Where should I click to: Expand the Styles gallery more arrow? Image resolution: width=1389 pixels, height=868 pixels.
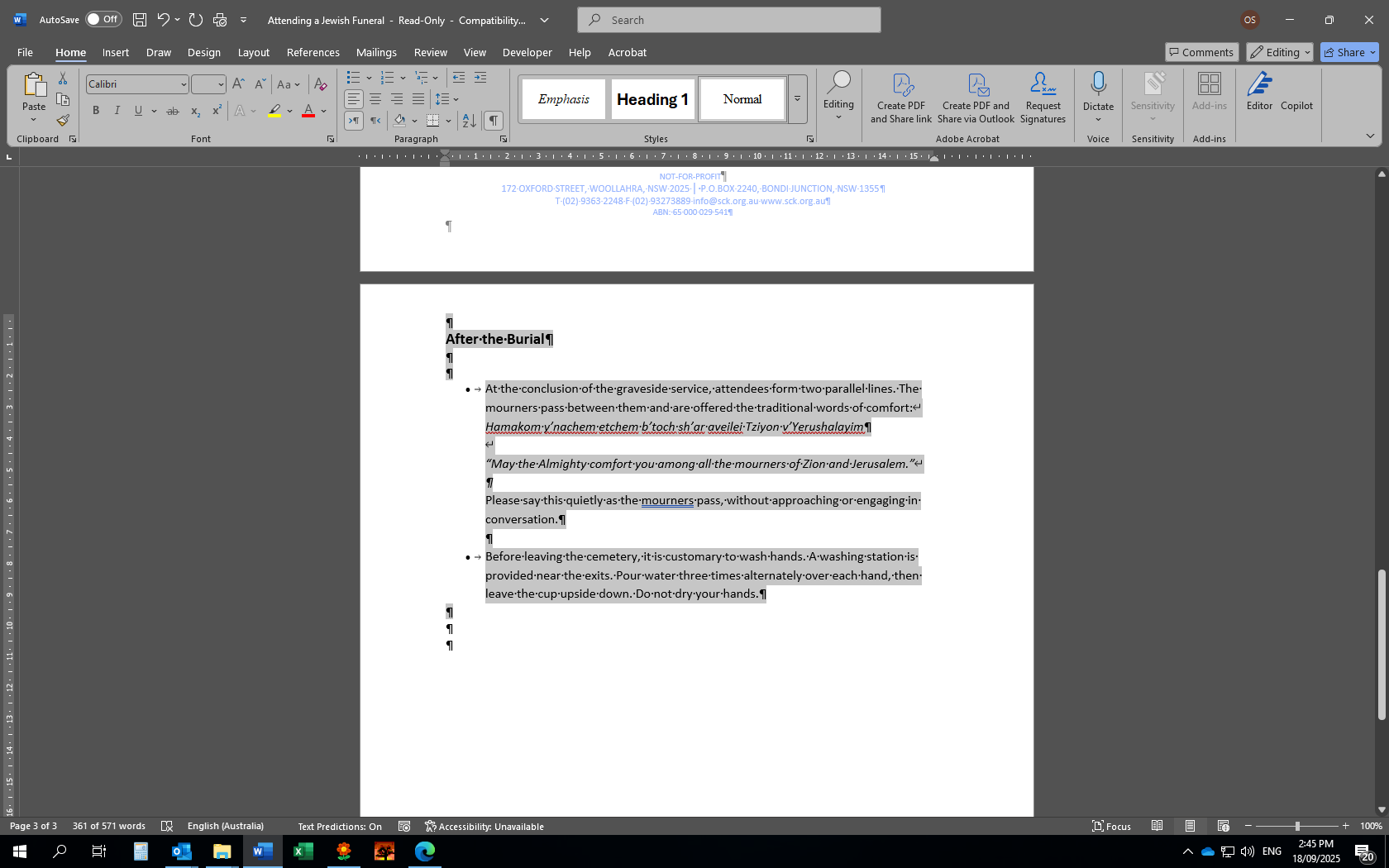coord(797,99)
